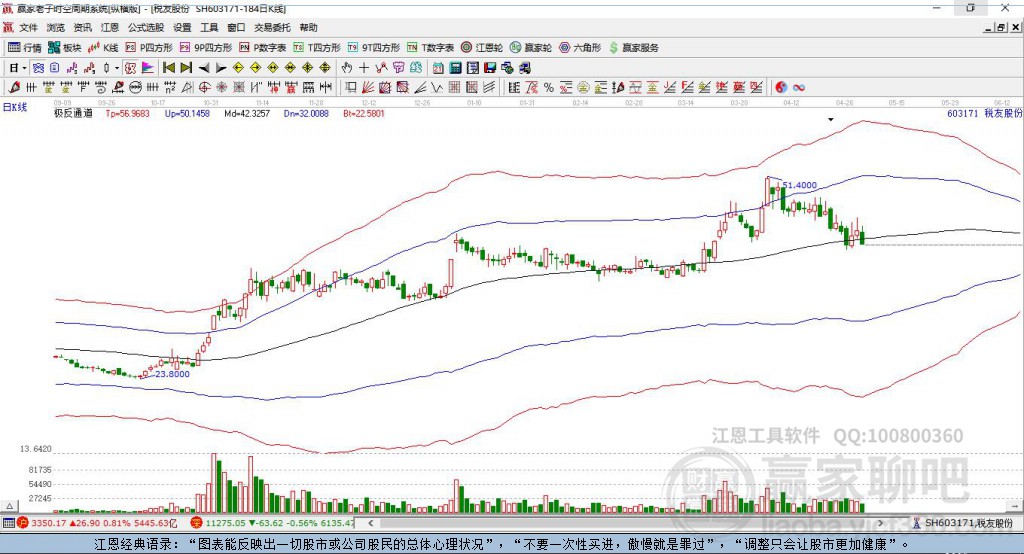Open the 江恩轮 Gann wheel
The height and width of the screenshot is (554, 1024).
tap(482, 48)
